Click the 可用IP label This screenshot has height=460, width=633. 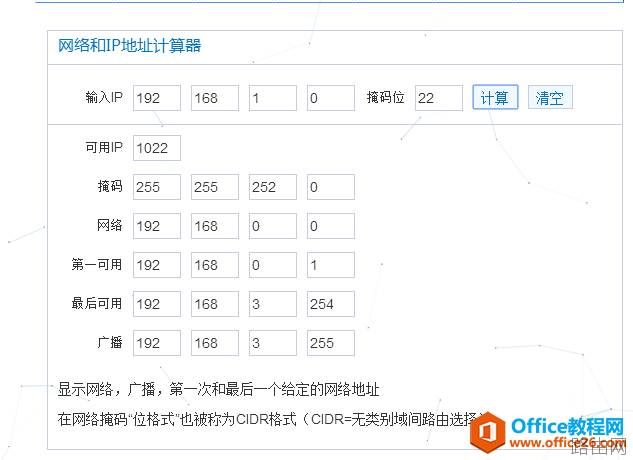tap(104, 147)
